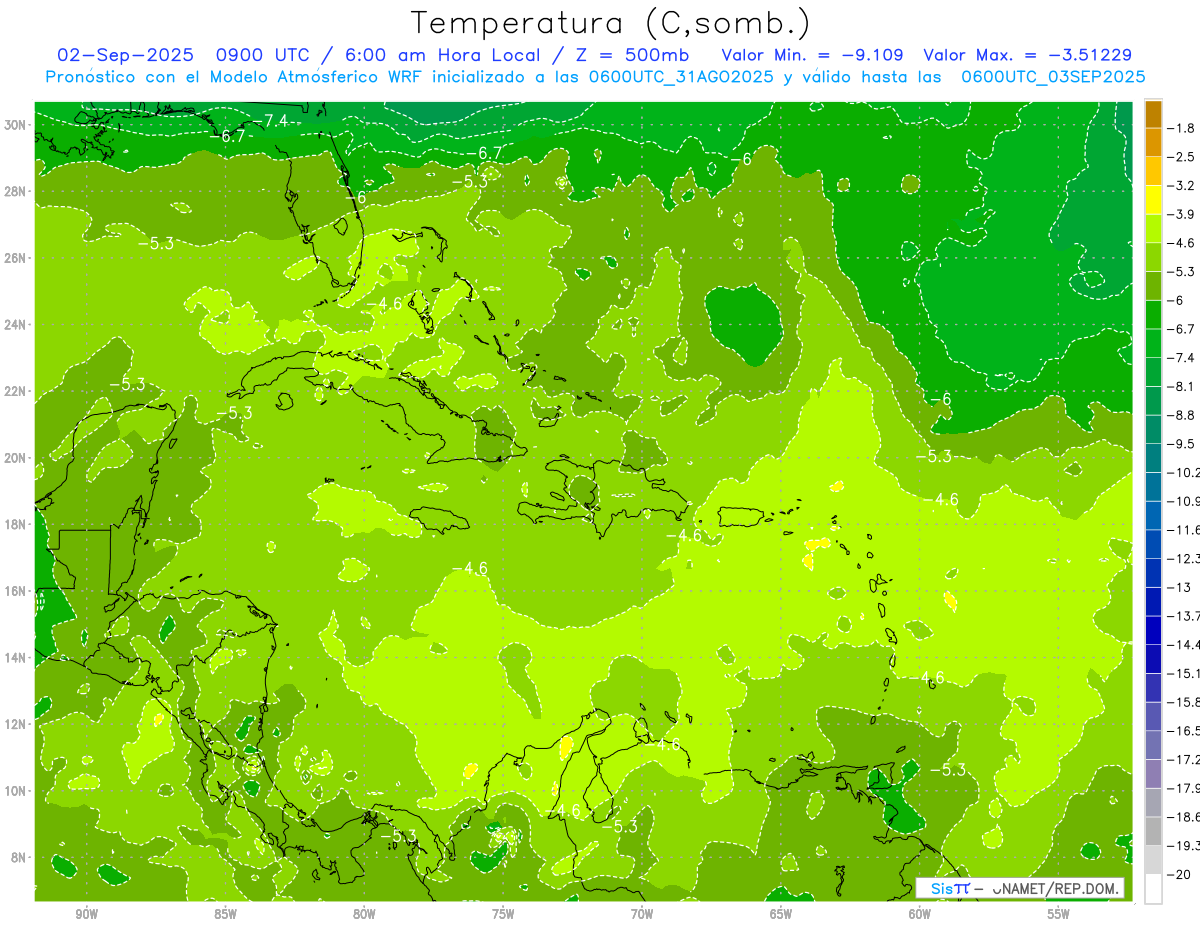Screen dimensions: 1200x927
Task: Click the "-10.2" color scale value
Action: [1183, 472]
